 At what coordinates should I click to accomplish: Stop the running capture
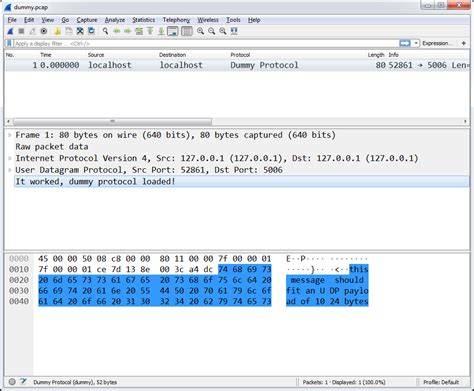click(x=21, y=31)
